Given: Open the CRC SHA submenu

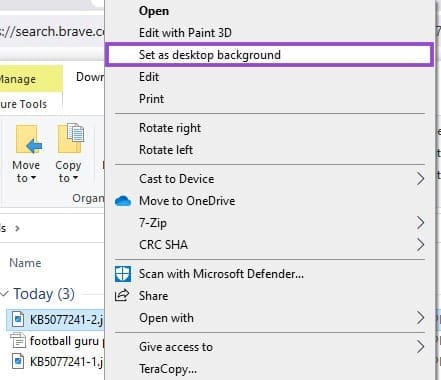Looking at the screenshot, I should click(x=269, y=245).
